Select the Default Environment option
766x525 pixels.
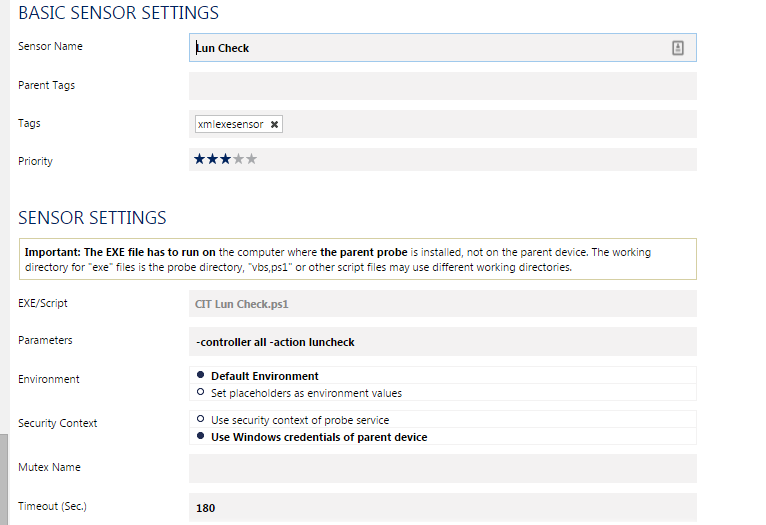[201, 376]
